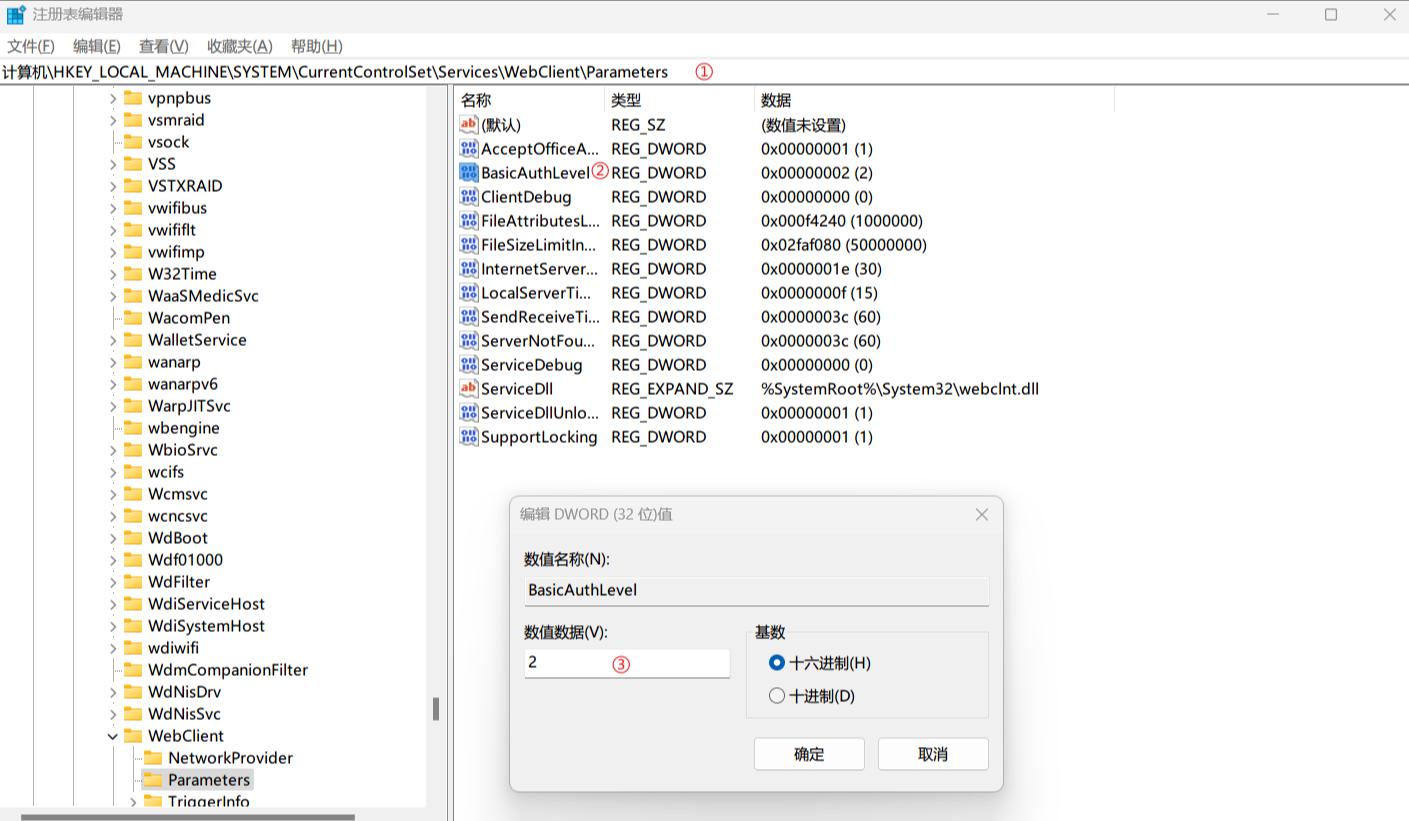1409x821 pixels.
Task: Open the 文件(F) menu
Action: (x=31, y=46)
